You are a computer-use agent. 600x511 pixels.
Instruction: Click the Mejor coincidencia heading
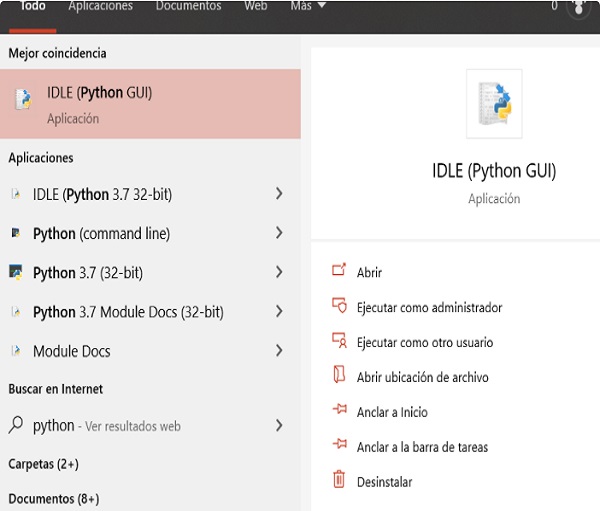(x=57, y=53)
